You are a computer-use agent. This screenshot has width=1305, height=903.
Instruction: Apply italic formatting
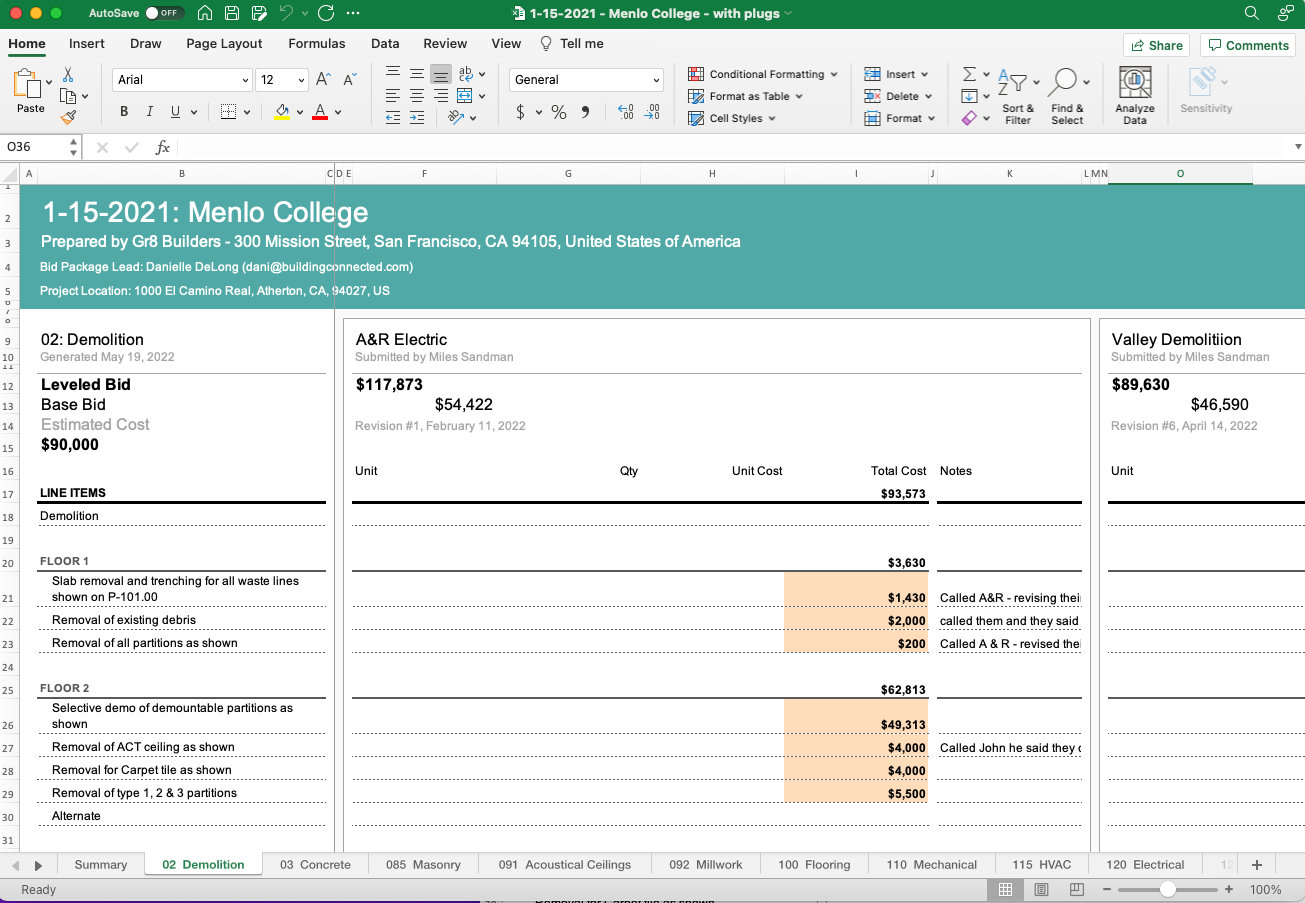point(150,112)
